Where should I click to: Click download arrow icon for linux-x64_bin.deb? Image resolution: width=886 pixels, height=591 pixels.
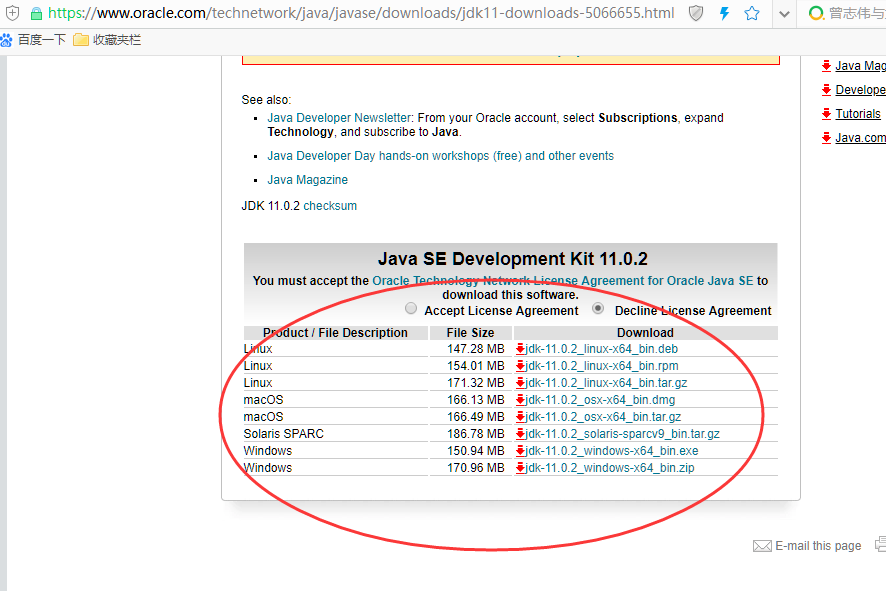coord(520,349)
